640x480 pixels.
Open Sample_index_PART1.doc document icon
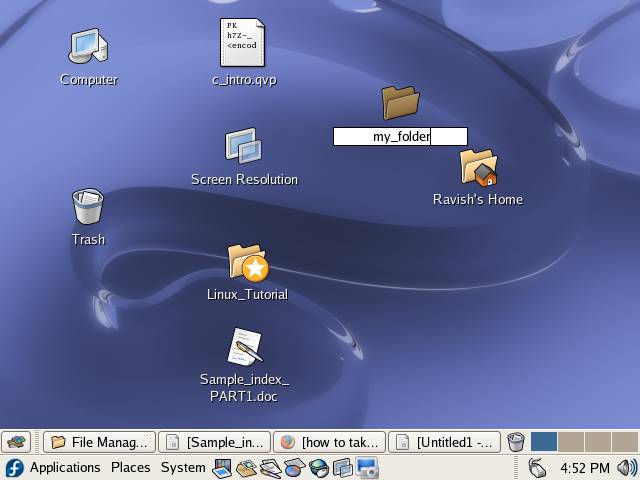245,347
